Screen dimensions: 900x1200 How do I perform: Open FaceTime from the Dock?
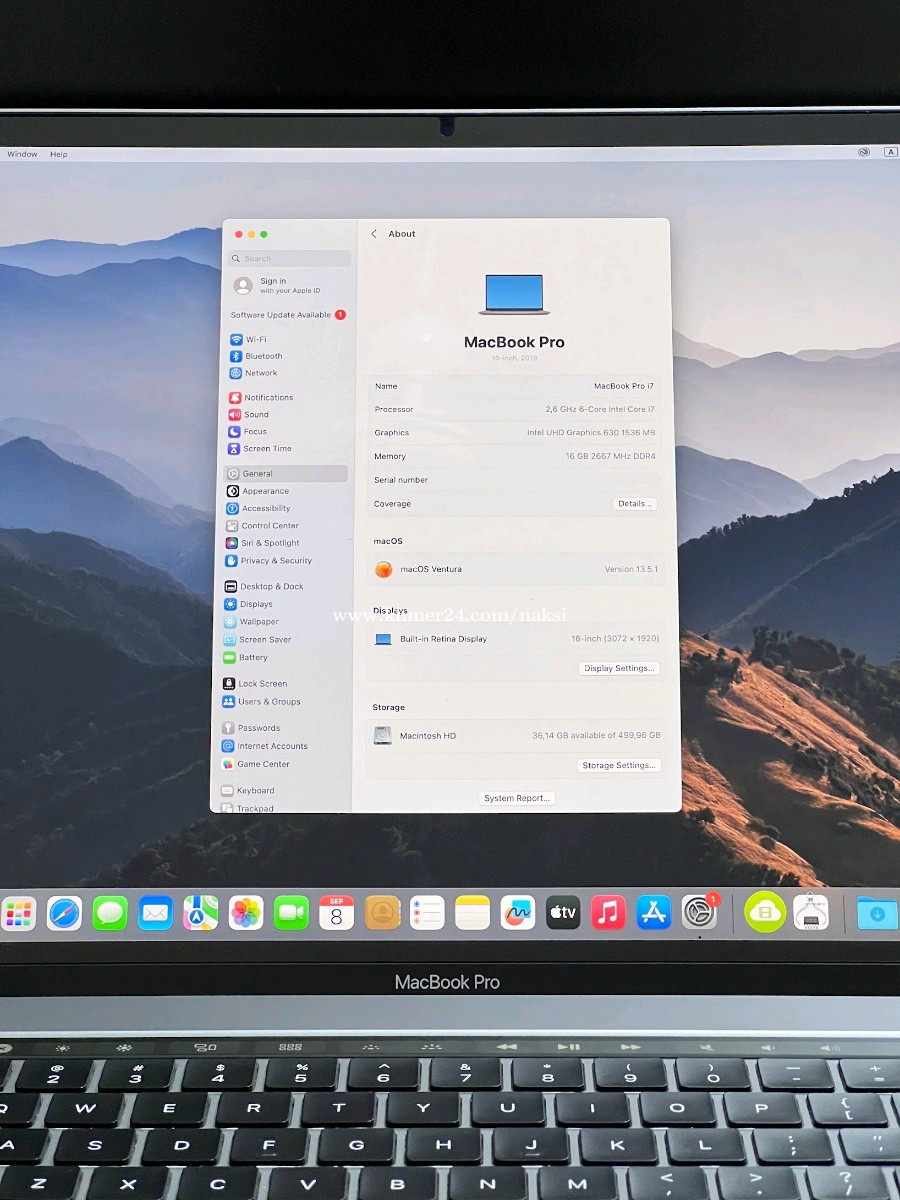pos(291,912)
